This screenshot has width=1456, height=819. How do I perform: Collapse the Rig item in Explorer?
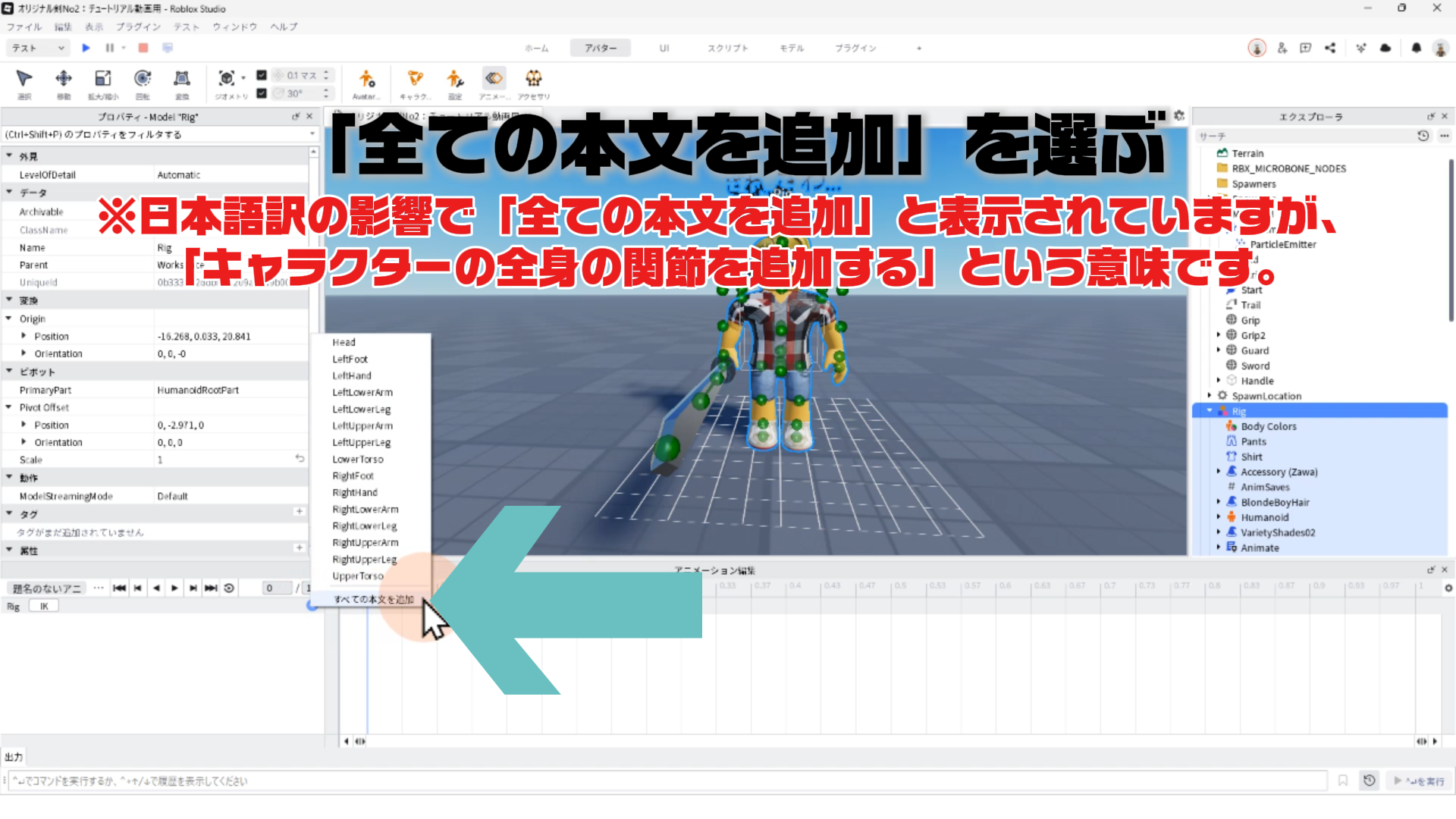pos(1210,411)
